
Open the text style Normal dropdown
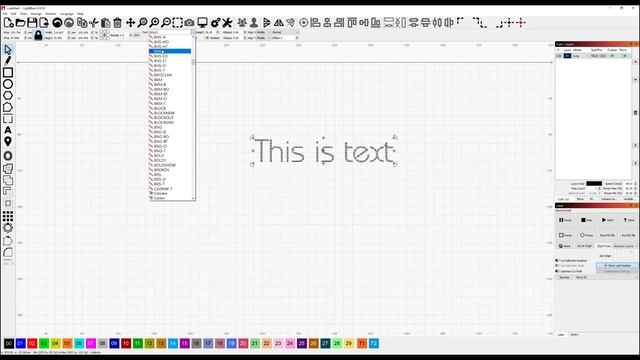tap(285, 32)
